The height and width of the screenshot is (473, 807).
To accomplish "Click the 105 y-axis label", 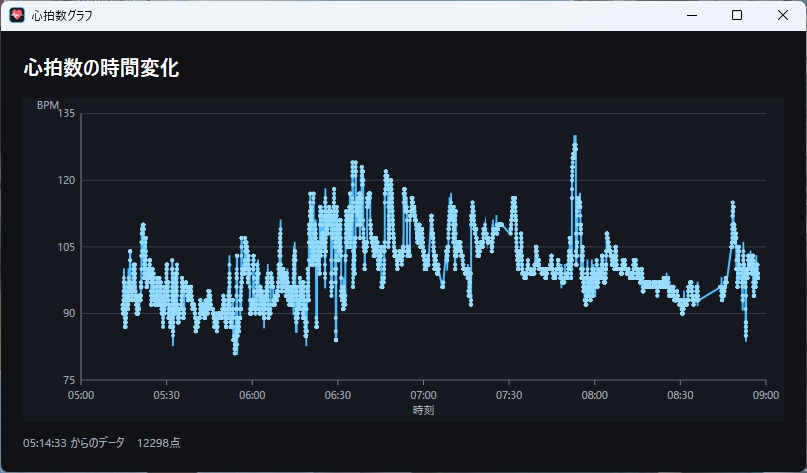I will pyautogui.click(x=66, y=247).
